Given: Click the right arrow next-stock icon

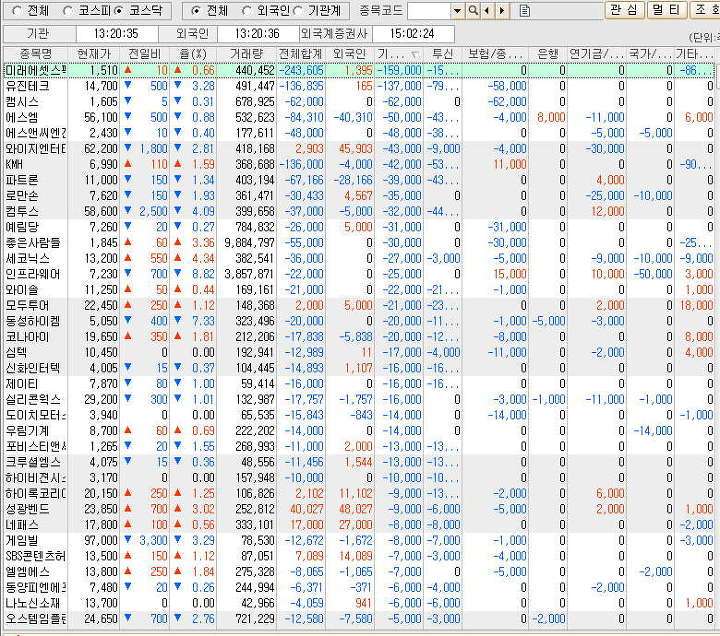Looking at the screenshot, I should coord(502,10).
